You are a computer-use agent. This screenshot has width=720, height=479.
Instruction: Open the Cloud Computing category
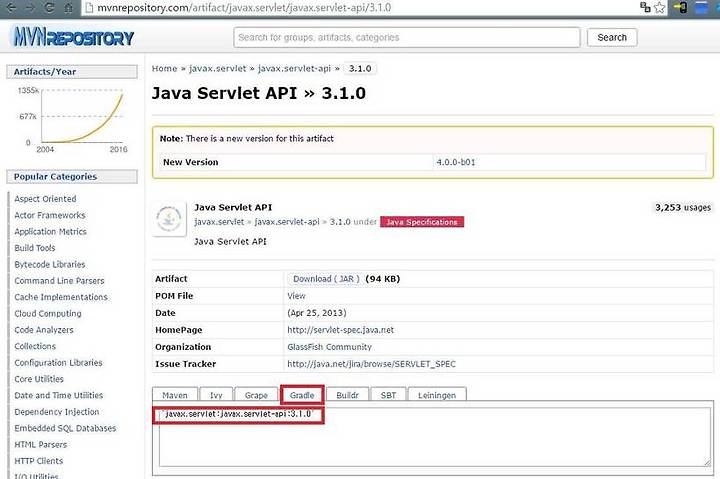[48, 314]
